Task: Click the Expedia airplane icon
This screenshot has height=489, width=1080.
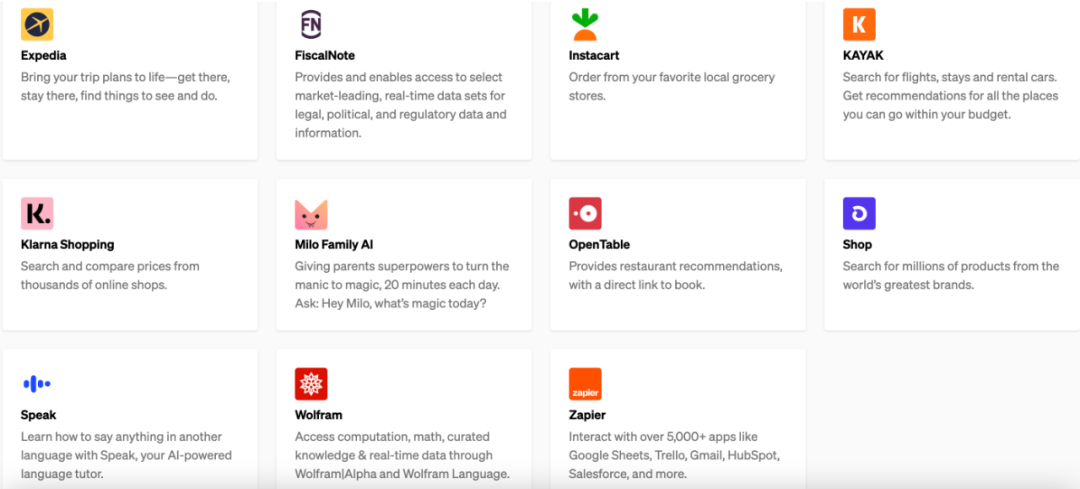Action: 37,24
